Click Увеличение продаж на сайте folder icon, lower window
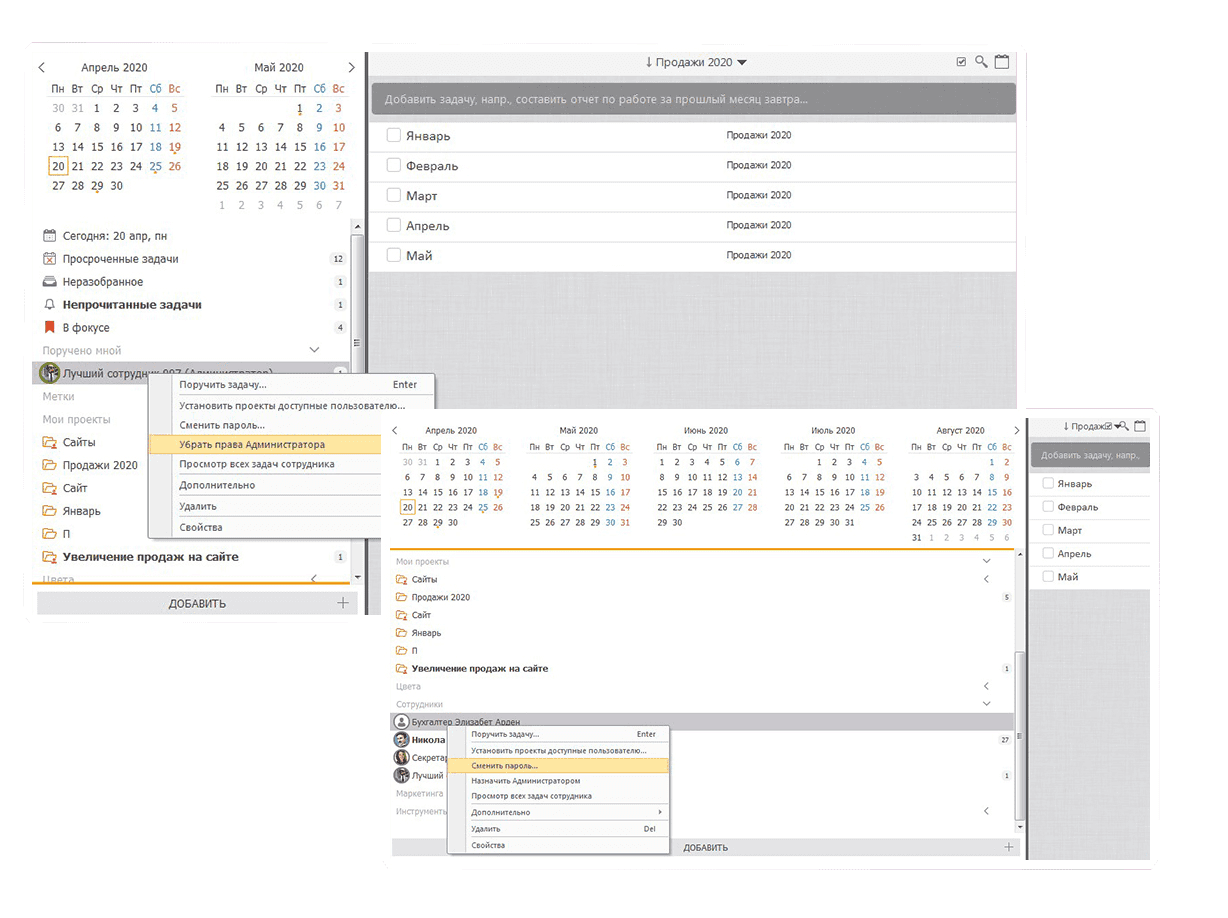This screenshot has width=1228, height=918. pyautogui.click(x=401, y=668)
